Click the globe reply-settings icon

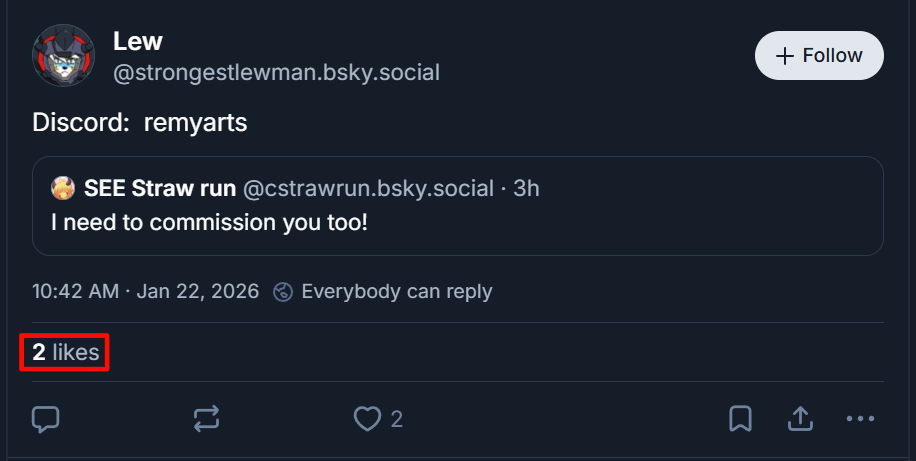(284, 292)
